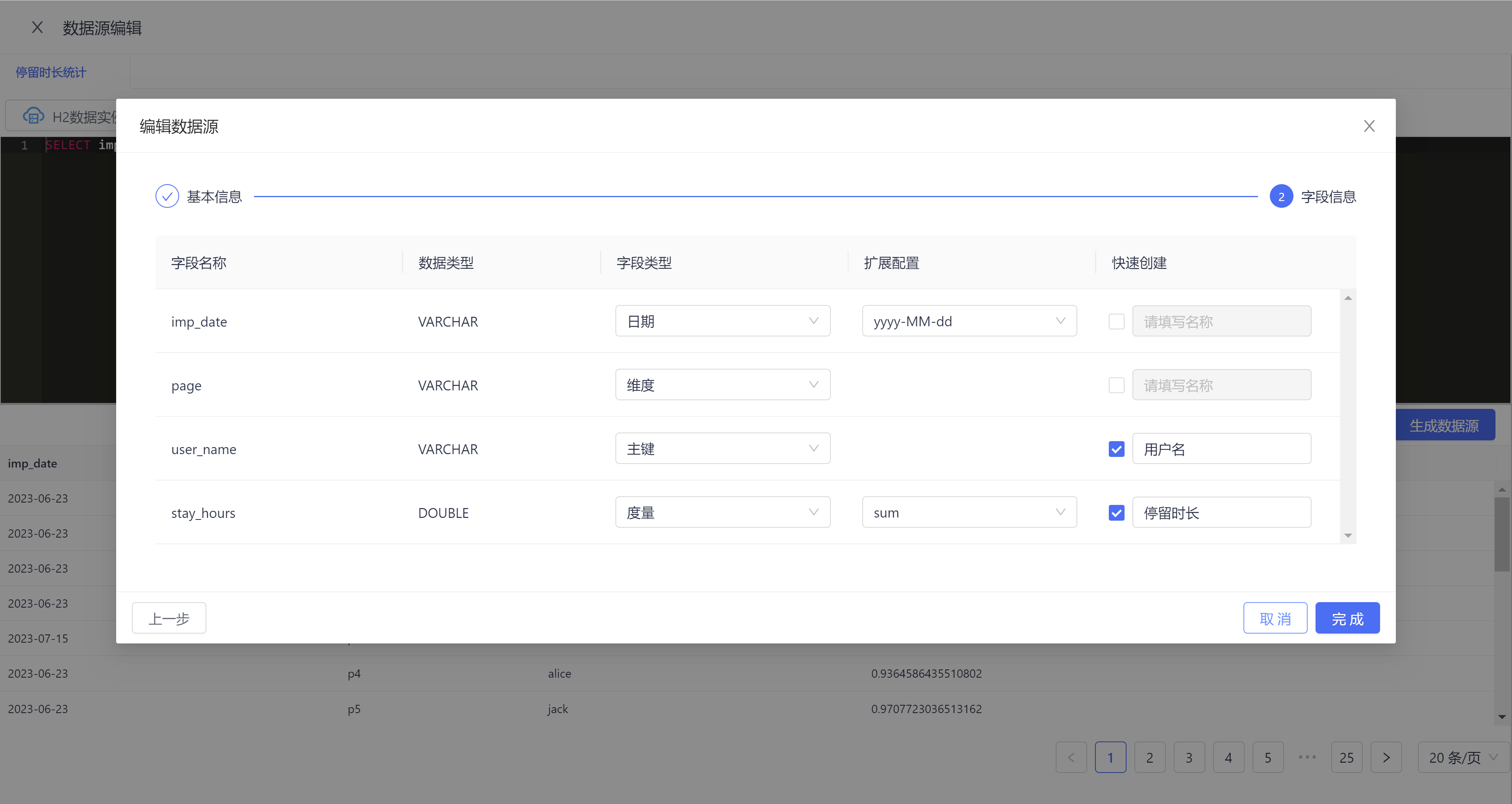The image size is (1512, 804).
Task: Uncheck quick create checkbox for user_name
Action: [1116, 449]
